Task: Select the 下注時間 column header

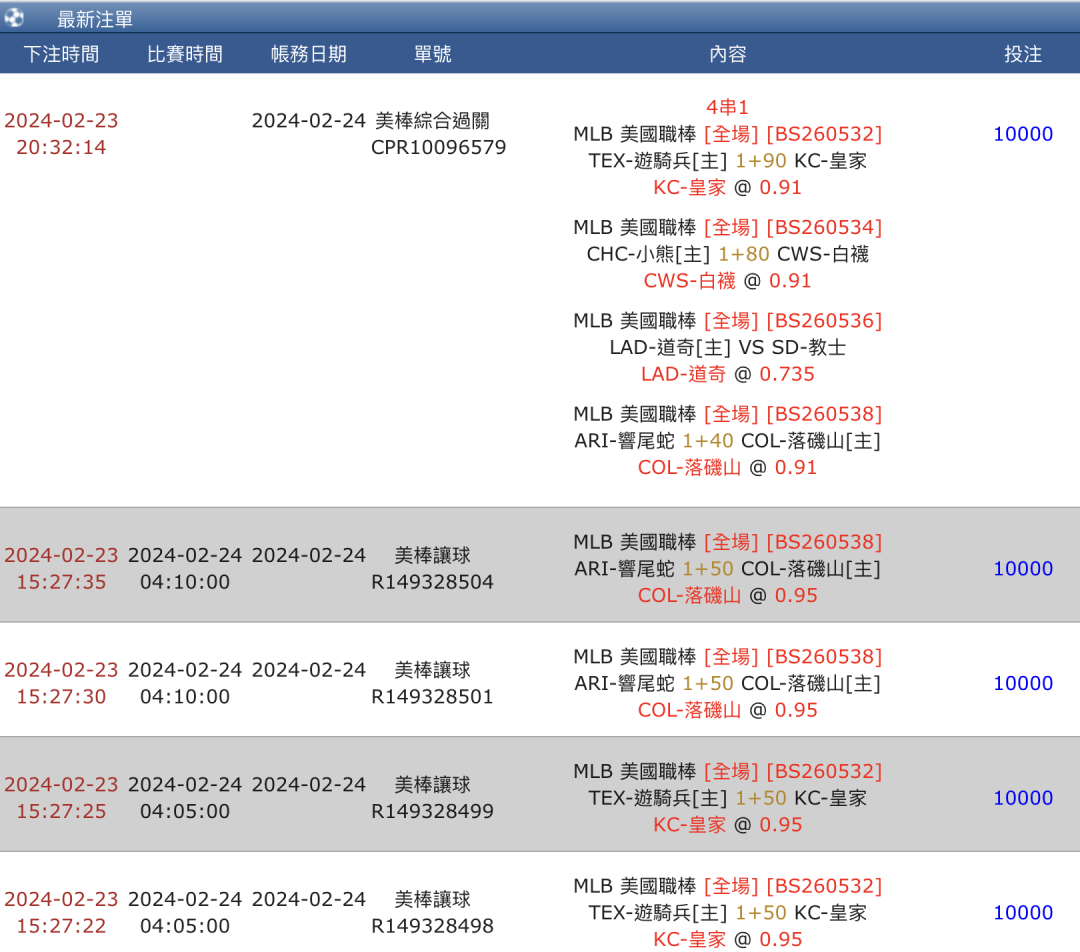Action: (61, 54)
